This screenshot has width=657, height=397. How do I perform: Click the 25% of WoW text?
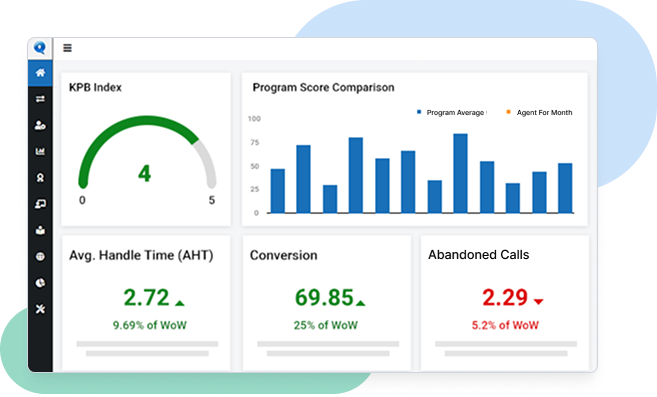326,325
